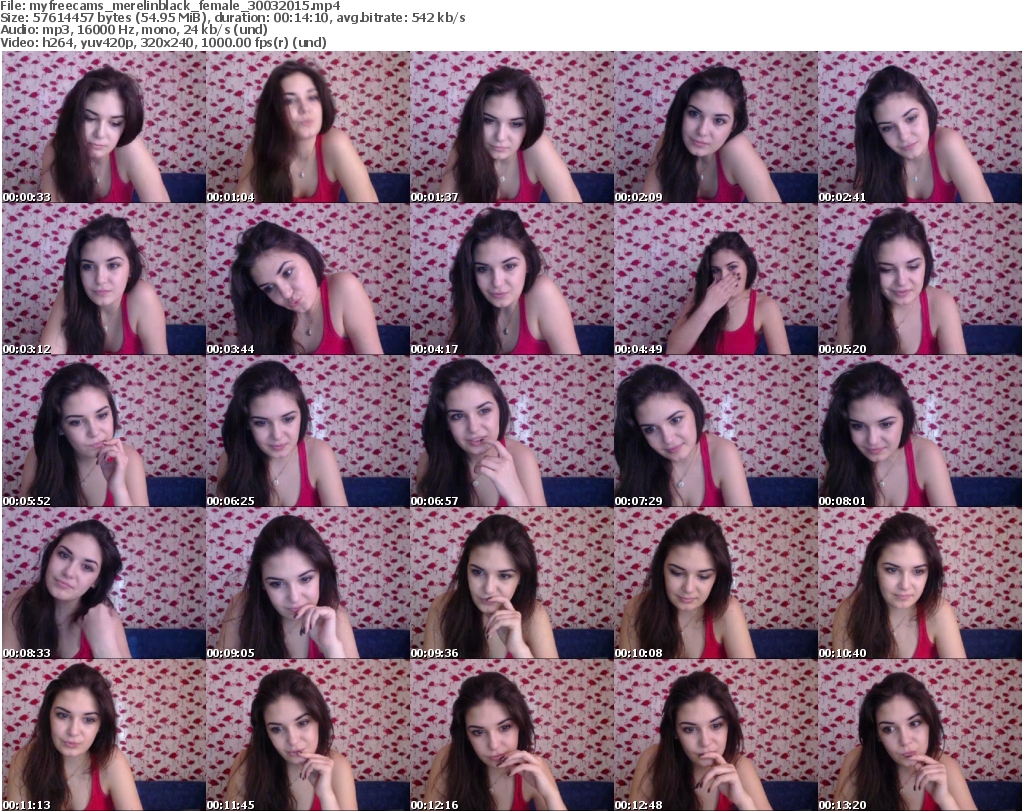Select the thumbnail timestamped 00:06:57
Image resolution: width=1024 pixels, height=811 pixels.
(x=511, y=432)
